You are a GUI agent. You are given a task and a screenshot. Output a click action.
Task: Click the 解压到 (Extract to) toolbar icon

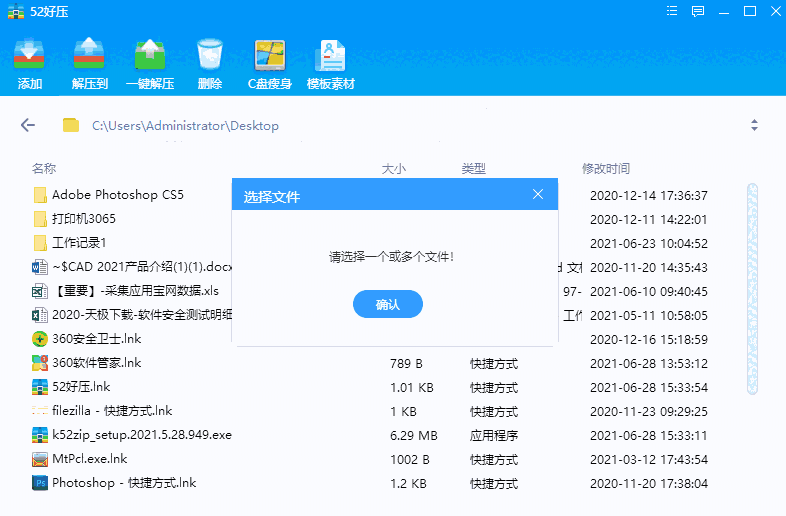[x=89, y=54]
